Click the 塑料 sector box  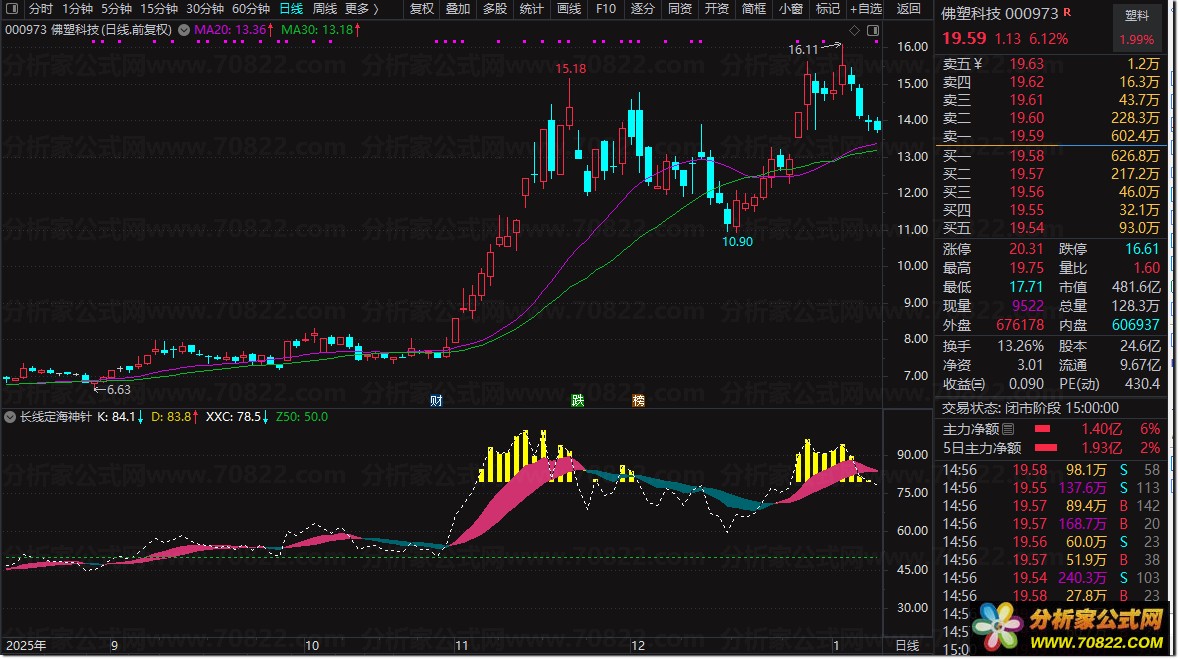pyautogui.click(x=1137, y=16)
